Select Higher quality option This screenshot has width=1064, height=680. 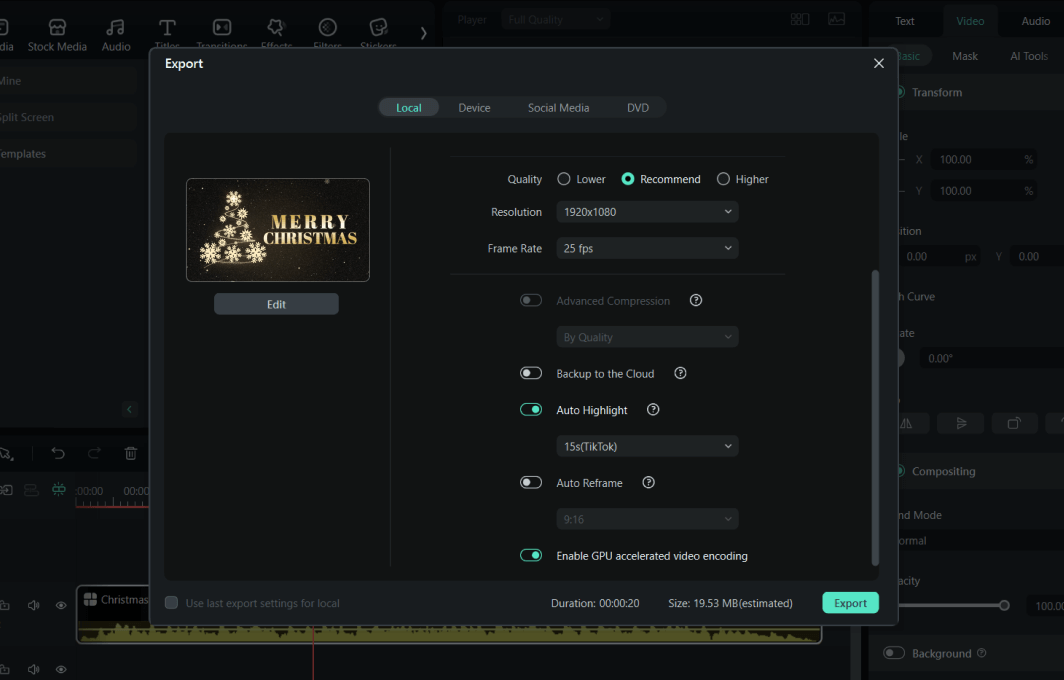[x=723, y=179]
